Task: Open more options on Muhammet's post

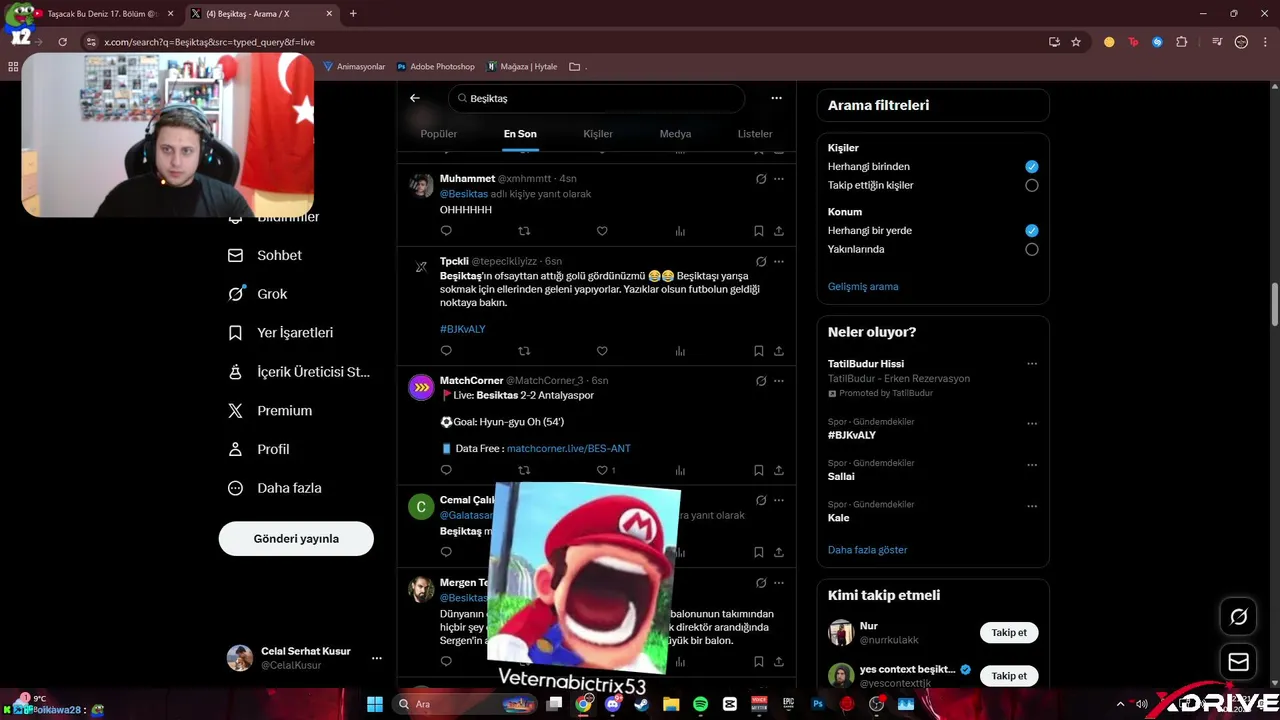Action: [x=779, y=179]
